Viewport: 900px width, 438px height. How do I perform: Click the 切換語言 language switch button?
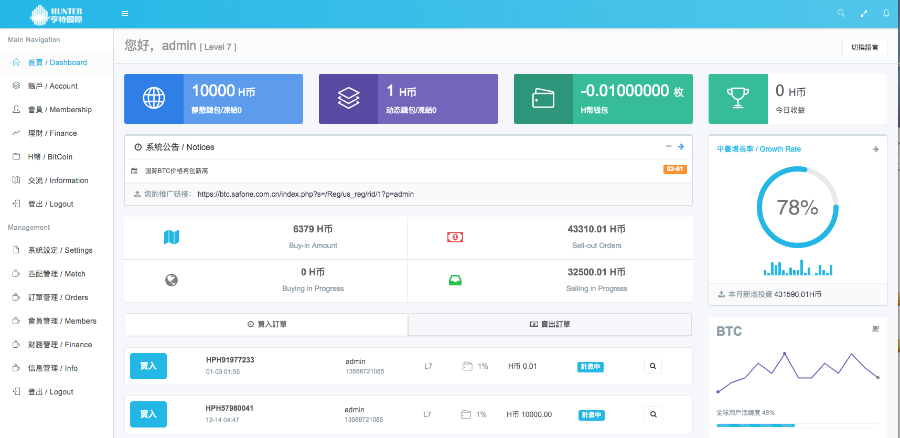point(864,47)
